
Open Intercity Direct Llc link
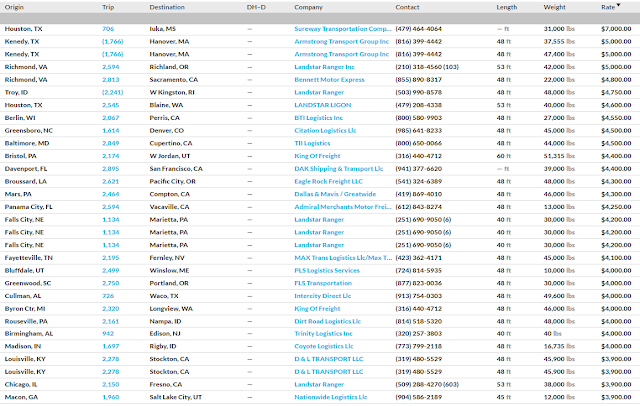(x=322, y=296)
